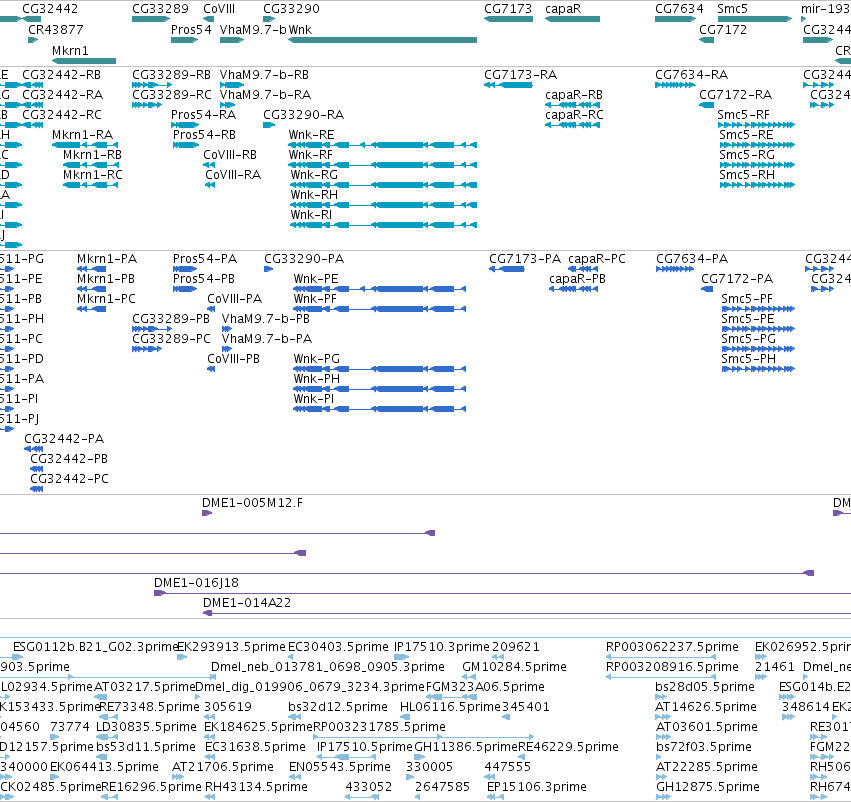Screen dimensions: 851x802
Task: Click the Wnk-RH transcript
Action: pyautogui.click(x=384, y=205)
